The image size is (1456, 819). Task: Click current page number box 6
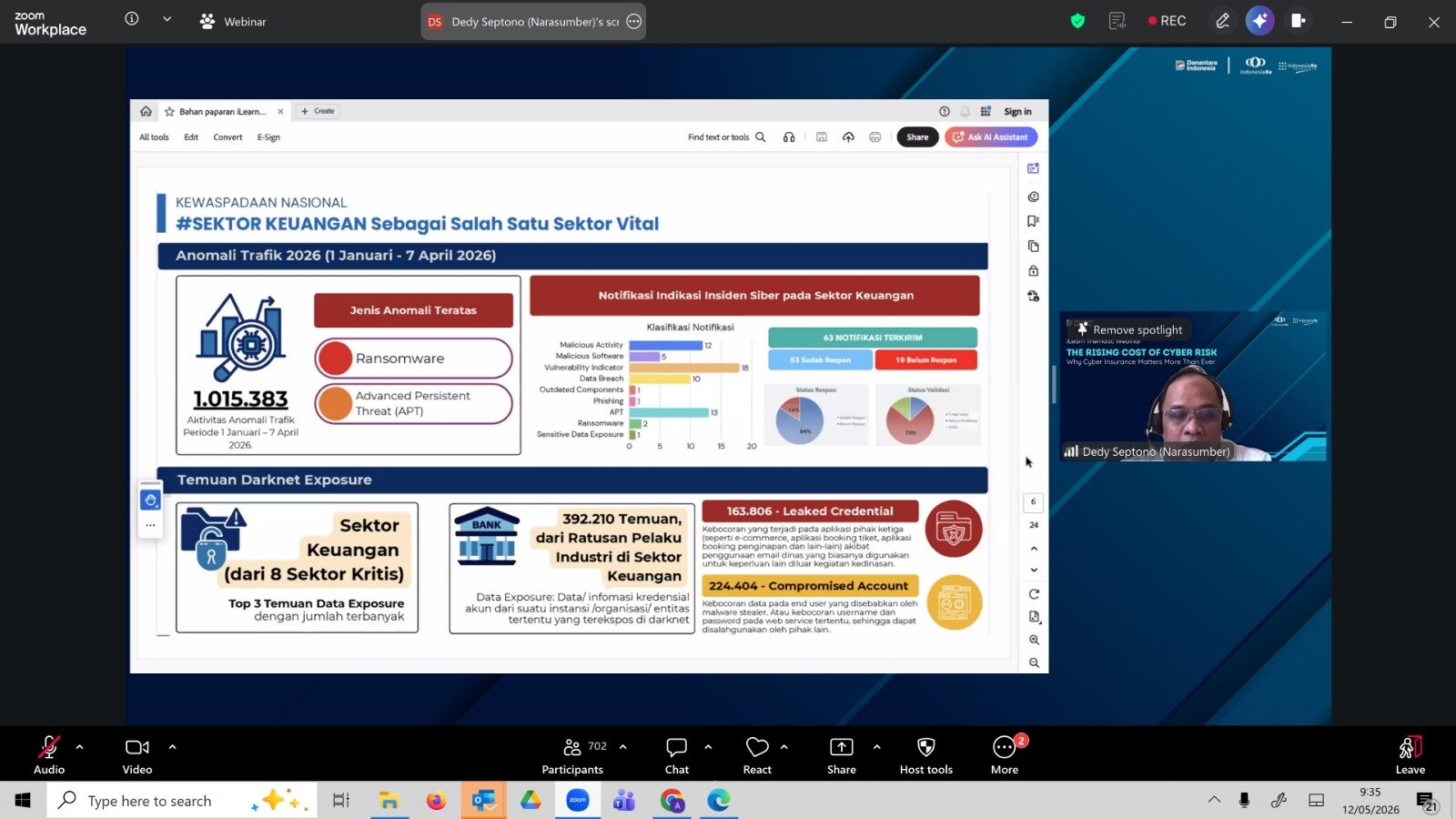pyautogui.click(x=1034, y=501)
